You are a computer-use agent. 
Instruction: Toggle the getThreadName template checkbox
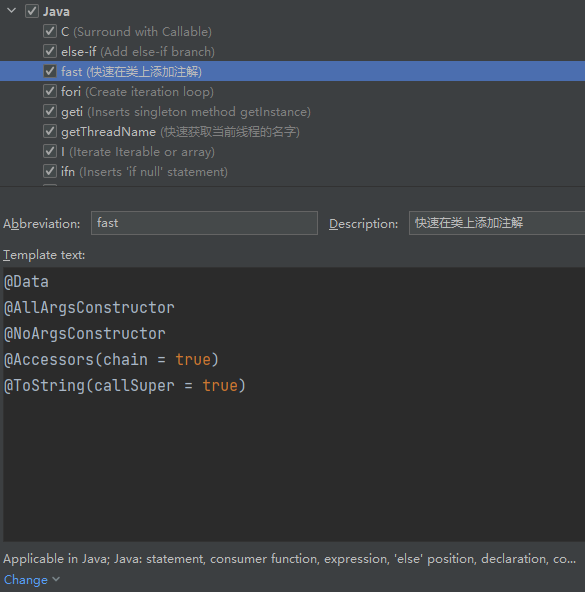point(50,131)
